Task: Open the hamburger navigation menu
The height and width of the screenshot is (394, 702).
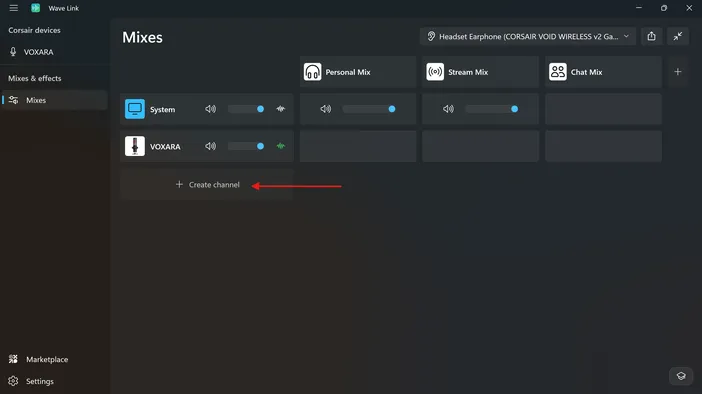Action: pos(13,8)
